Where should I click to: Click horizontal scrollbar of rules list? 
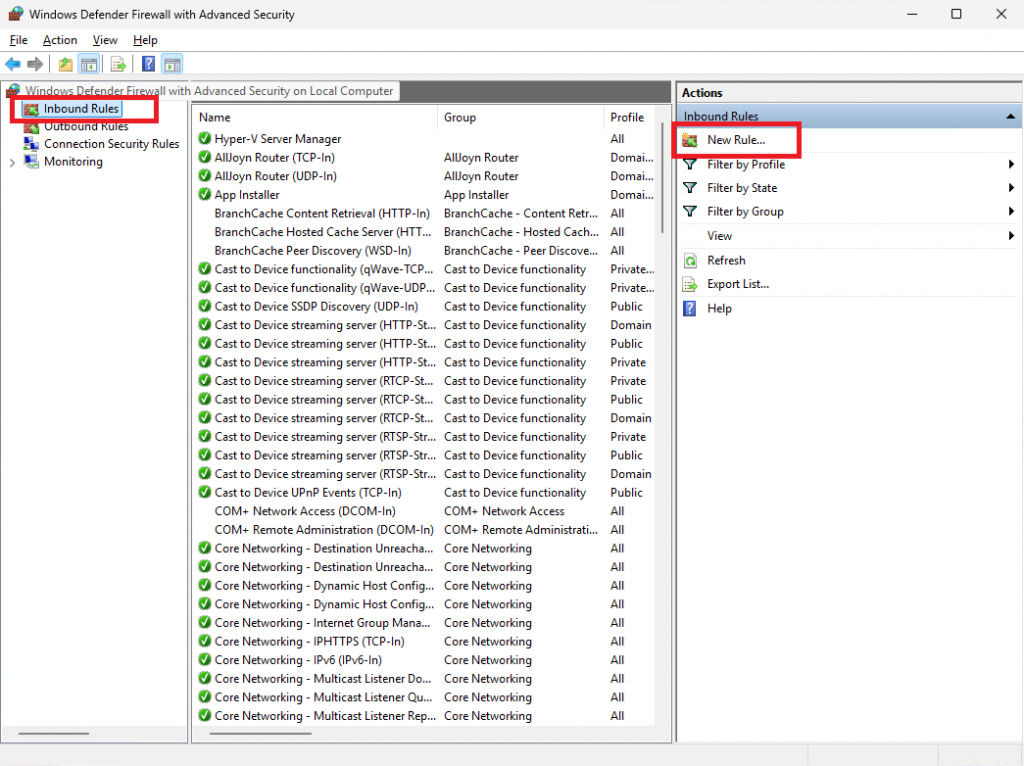[261, 733]
